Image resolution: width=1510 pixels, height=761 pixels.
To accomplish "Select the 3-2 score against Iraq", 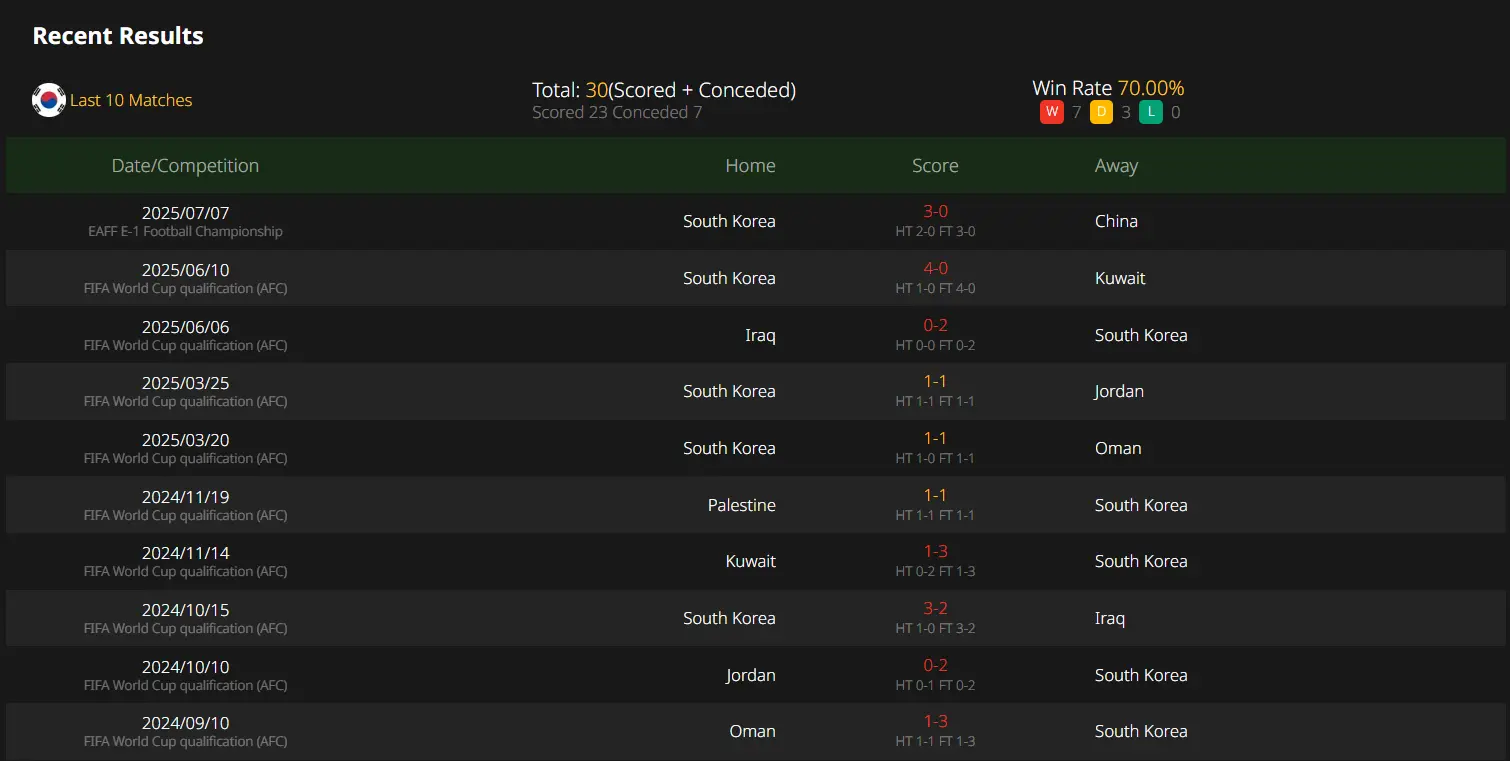I will (x=935, y=609).
